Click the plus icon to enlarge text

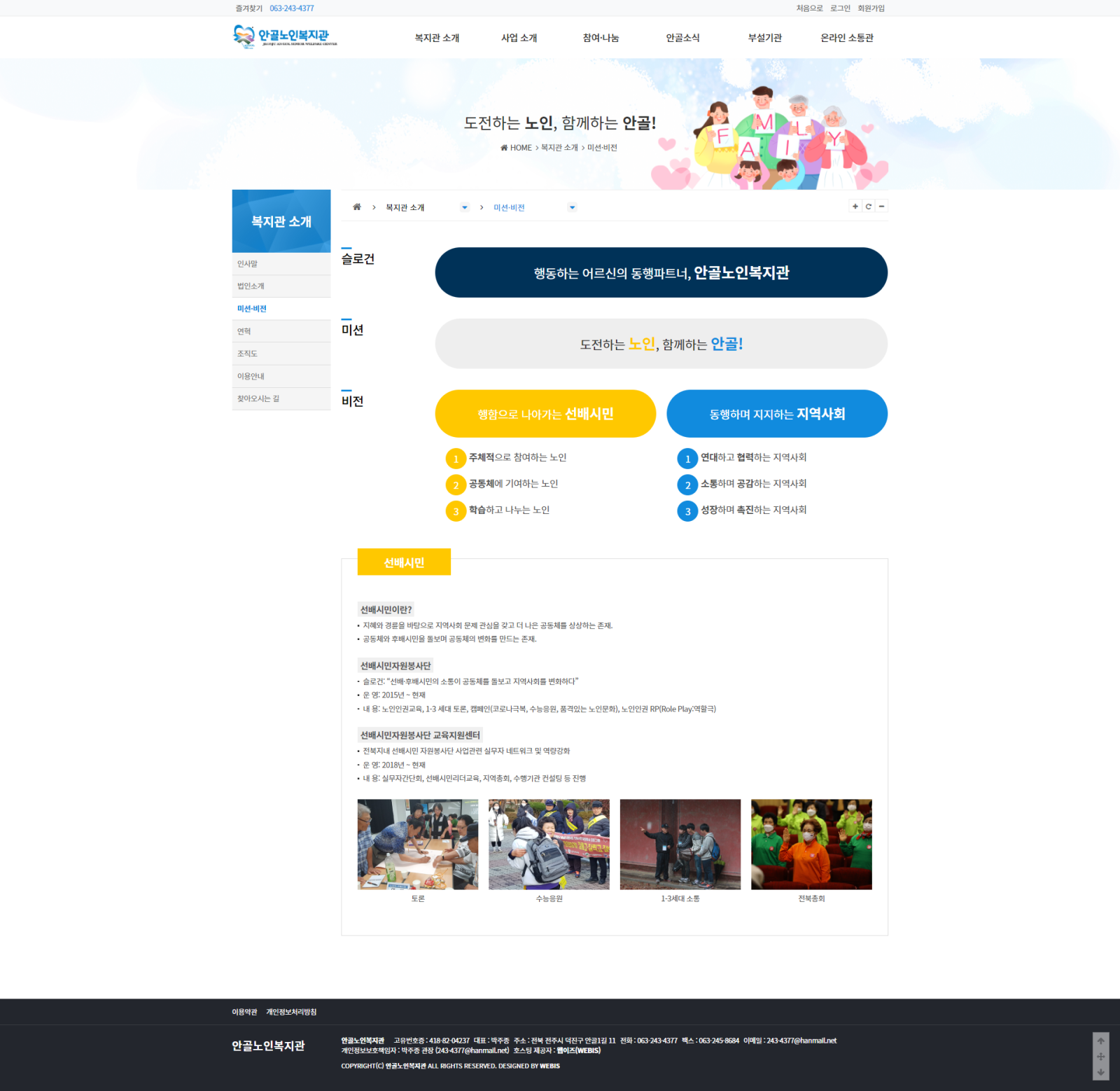[x=855, y=206]
